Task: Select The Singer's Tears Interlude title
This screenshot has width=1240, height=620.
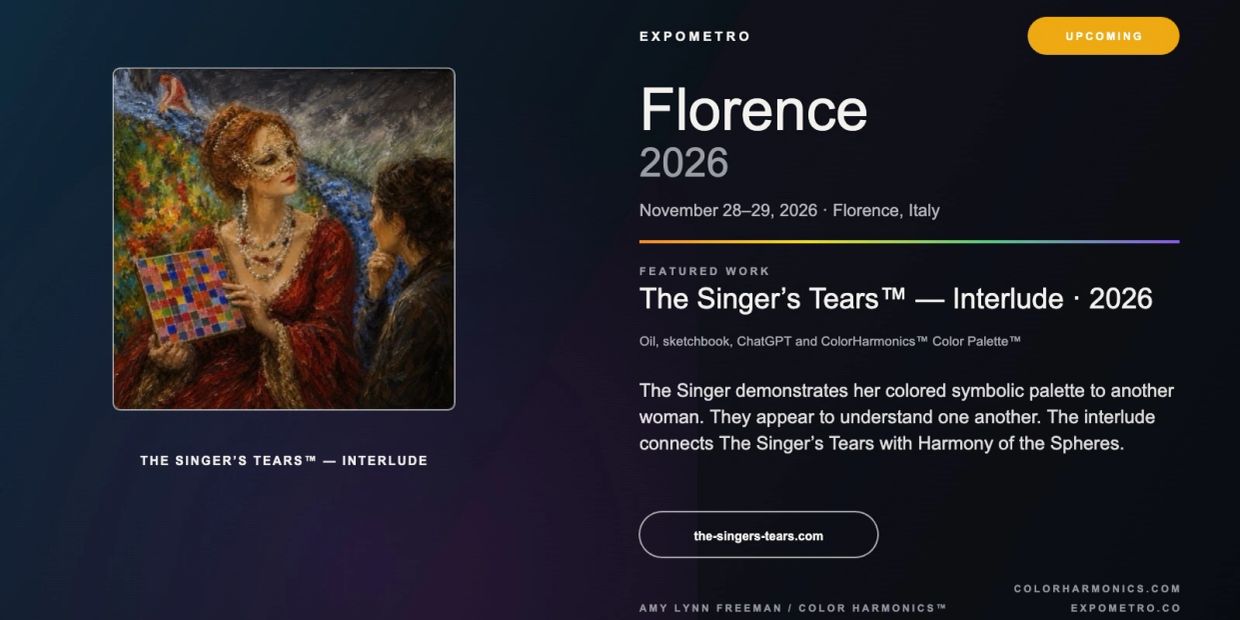Action: click(x=896, y=298)
